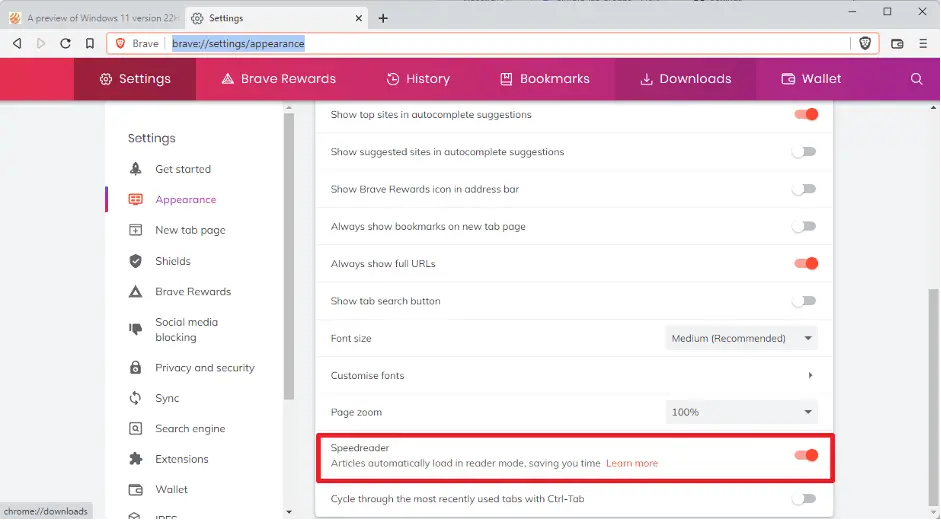Enable Show Brave Rewards icon in address bar
Screen dimensions: 941x520
tap(804, 189)
